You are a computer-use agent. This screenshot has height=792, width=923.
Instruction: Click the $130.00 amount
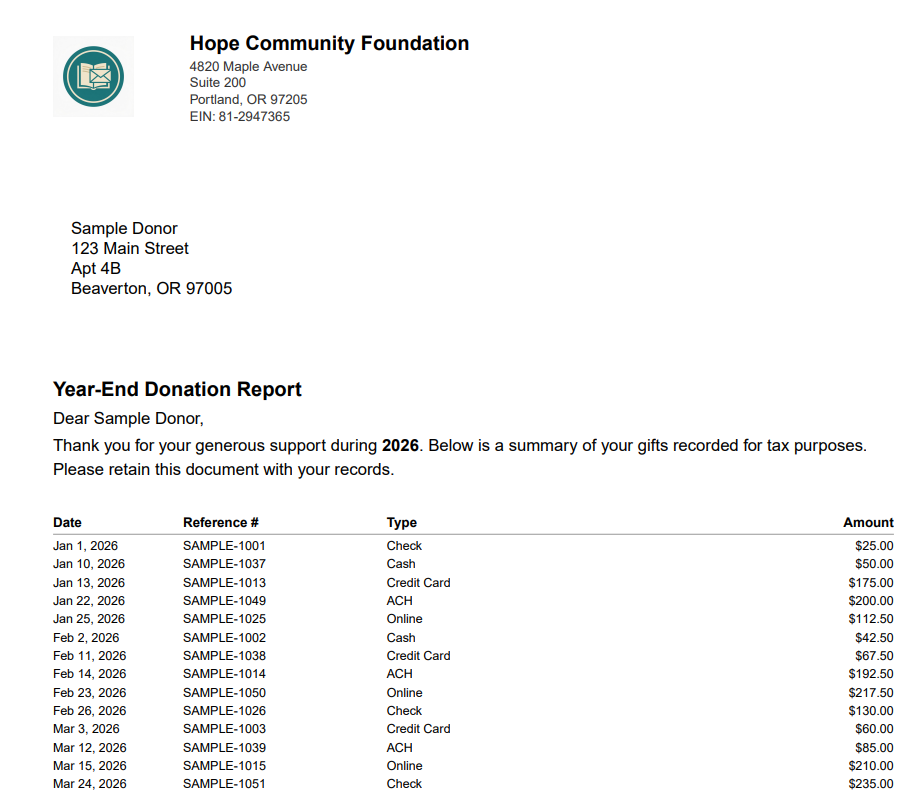click(x=871, y=711)
